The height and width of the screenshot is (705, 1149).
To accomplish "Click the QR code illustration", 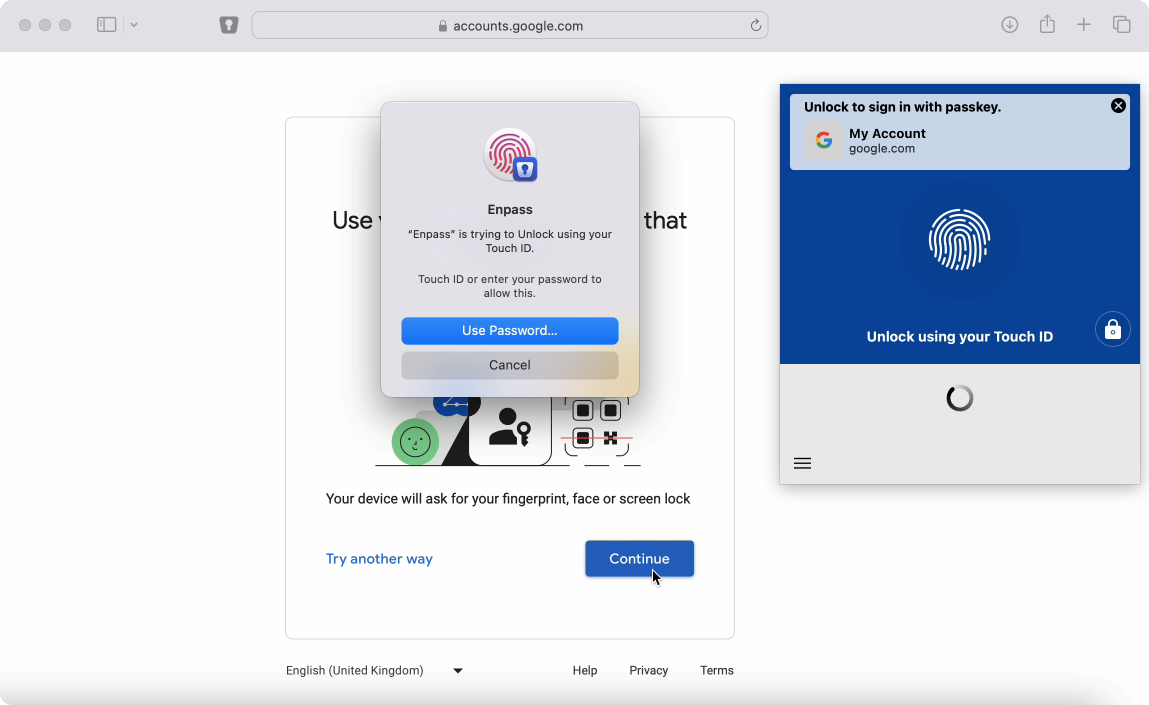I will click(596, 427).
